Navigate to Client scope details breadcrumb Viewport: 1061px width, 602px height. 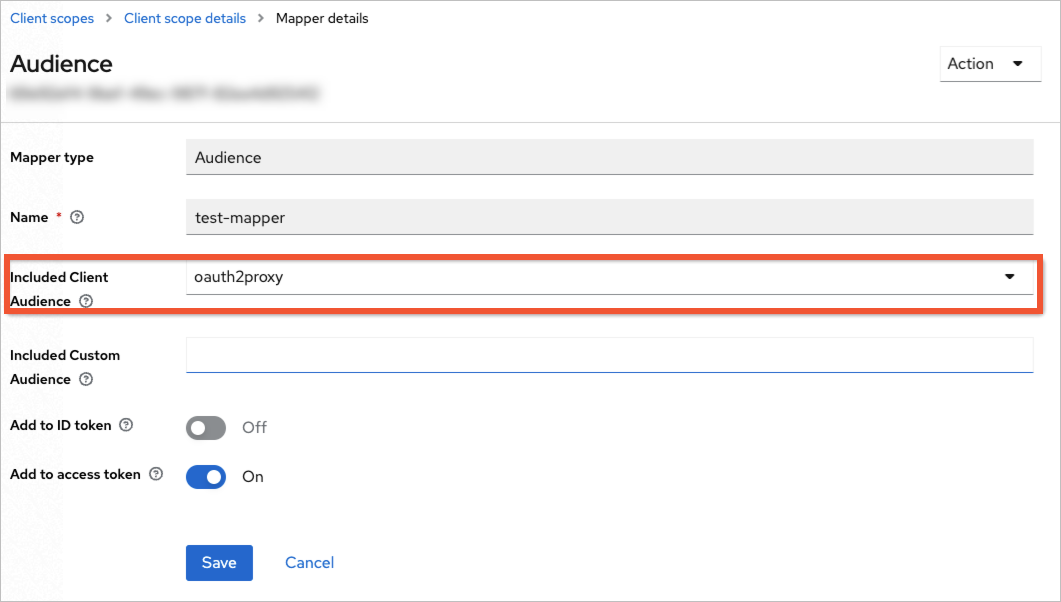[x=185, y=18]
